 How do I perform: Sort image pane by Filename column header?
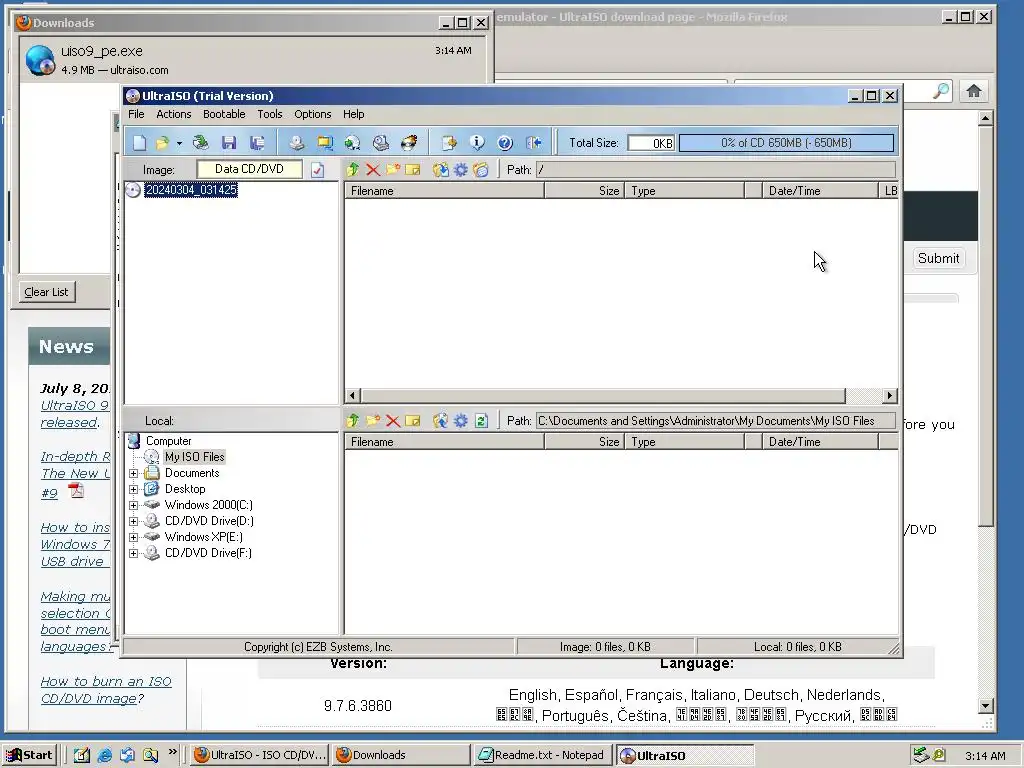point(445,191)
